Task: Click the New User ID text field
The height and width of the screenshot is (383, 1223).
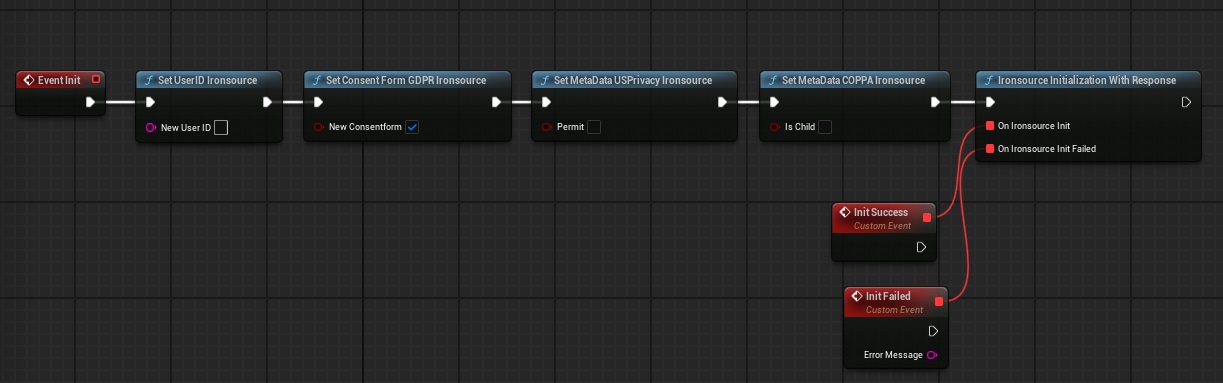Action: coord(221,127)
